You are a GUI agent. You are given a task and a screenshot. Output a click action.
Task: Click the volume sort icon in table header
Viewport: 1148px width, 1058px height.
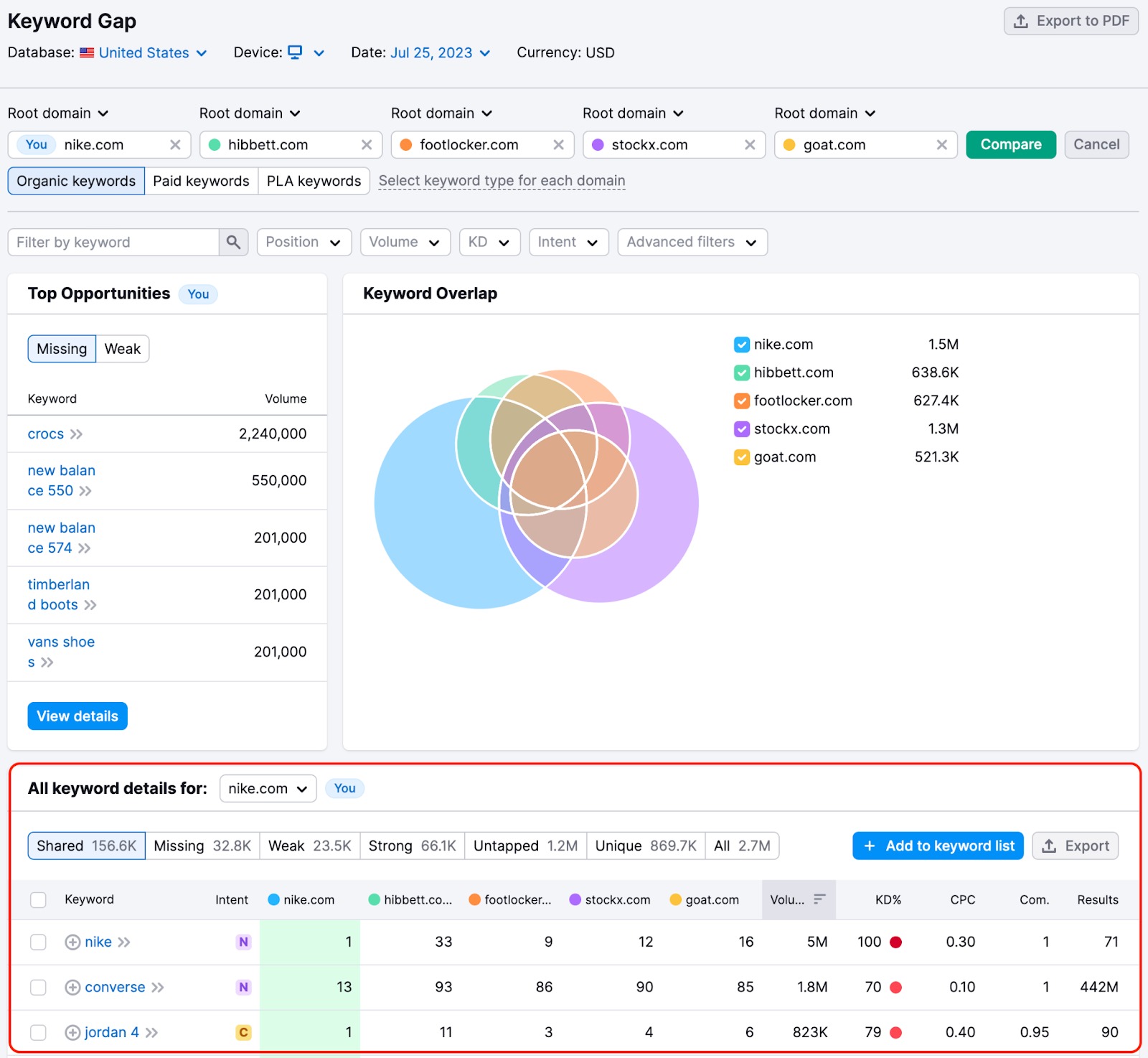click(x=819, y=899)
